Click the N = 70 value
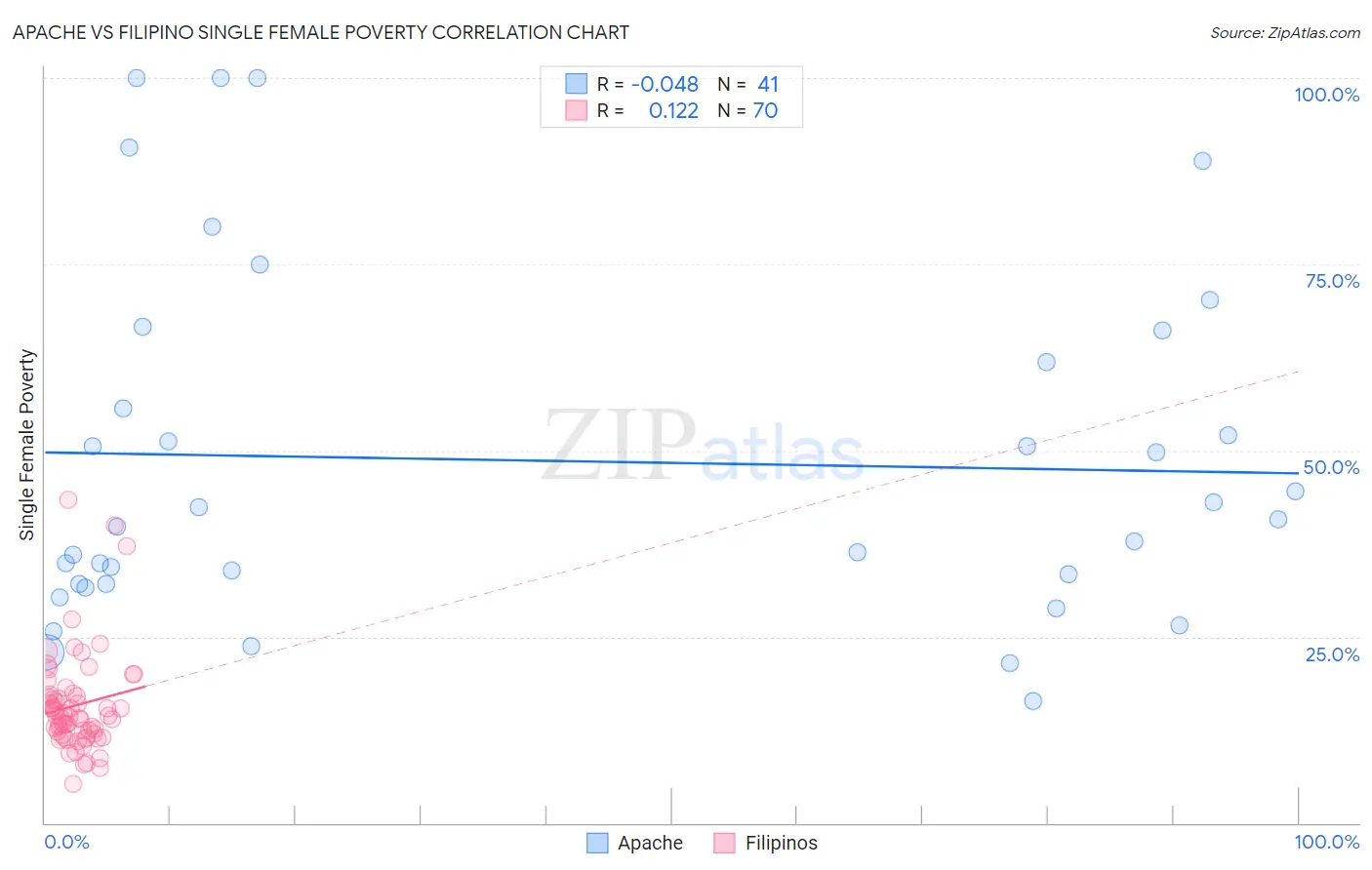The image size is (1372, 870). [747, 110]
